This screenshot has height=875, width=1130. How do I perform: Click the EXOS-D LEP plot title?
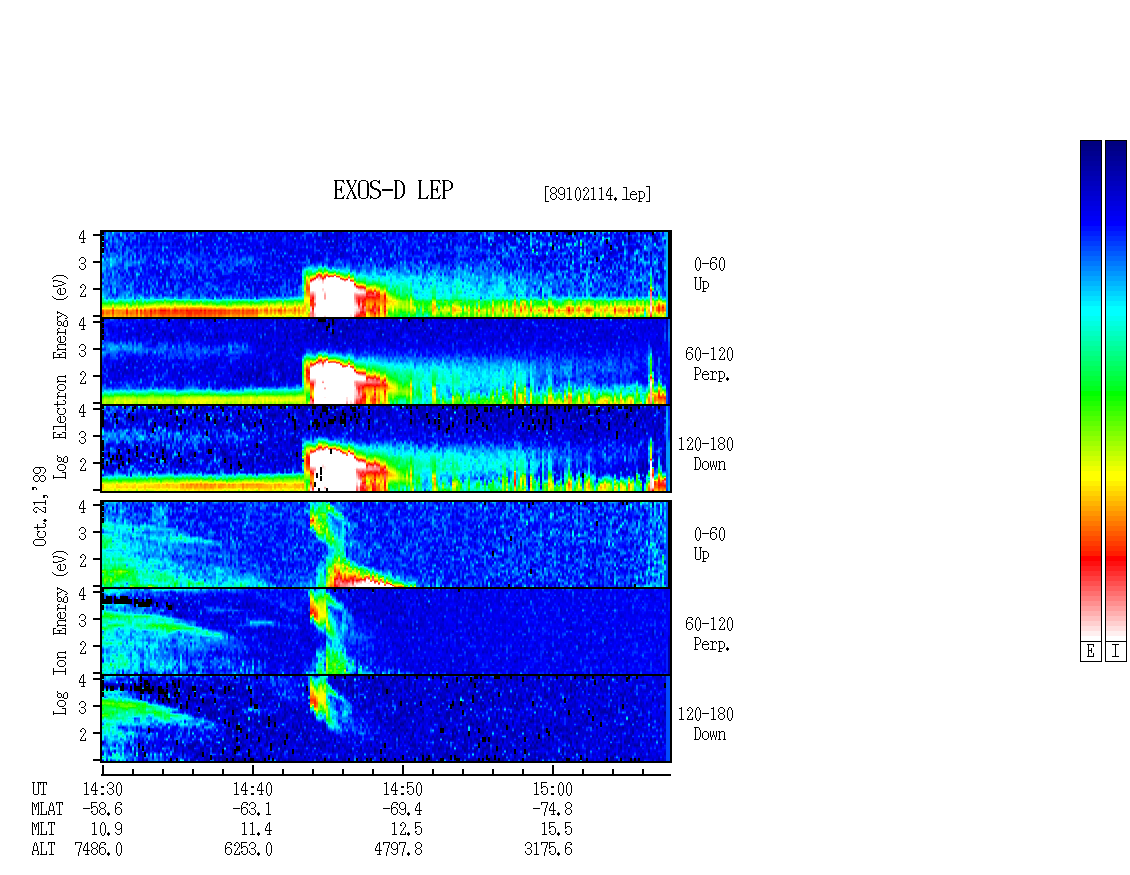click(x=393, y=190)
